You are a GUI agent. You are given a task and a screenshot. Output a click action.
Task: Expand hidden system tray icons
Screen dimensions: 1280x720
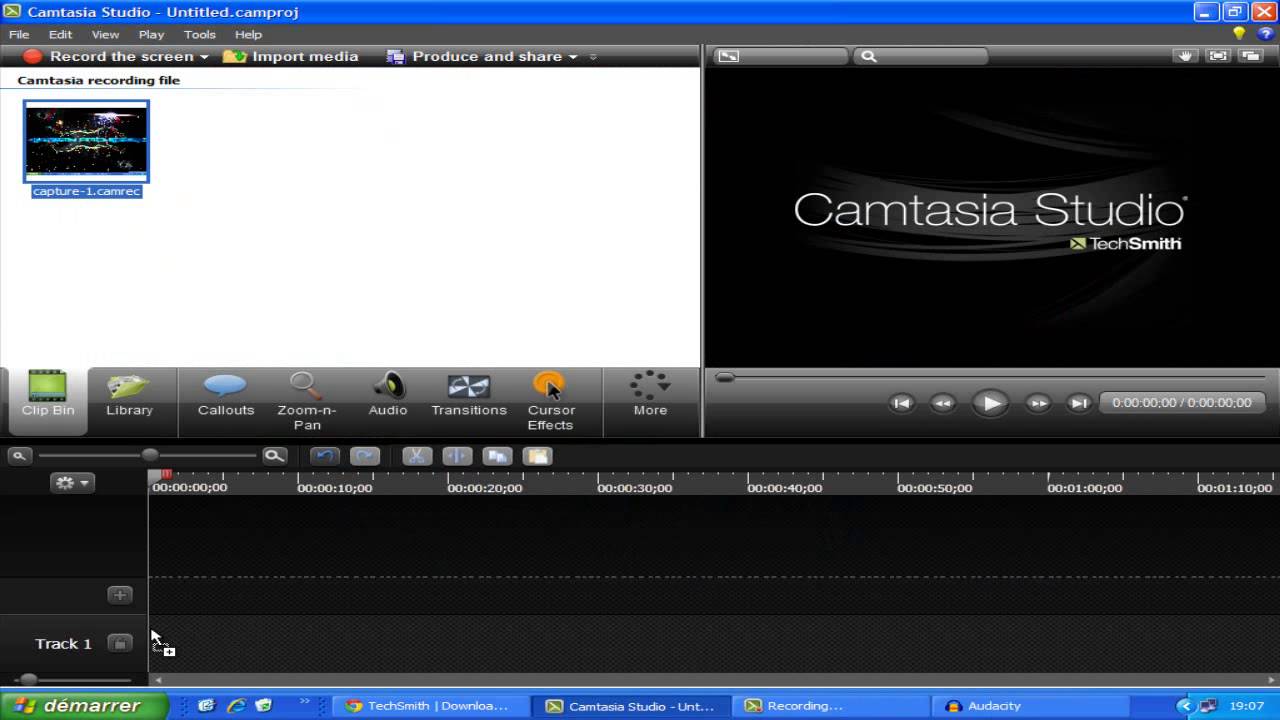pos(1185,706)
